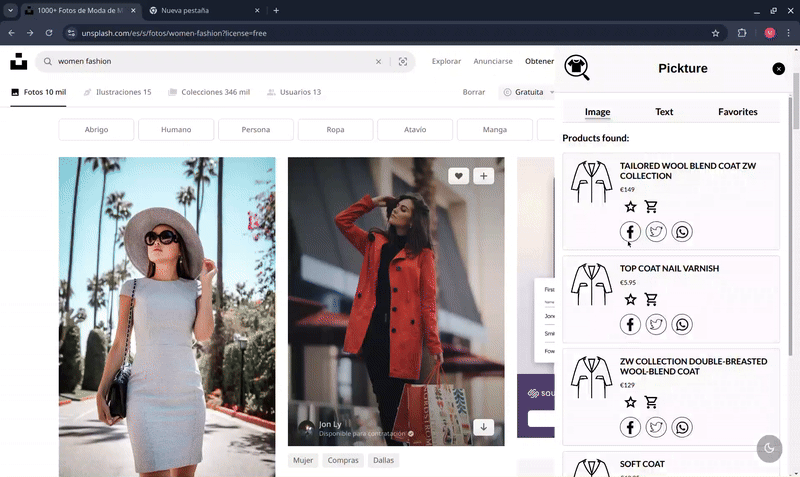Viewport: 800px width, 477px height.
Task: Switch to Pickture Favorites tab
Action: 738,112
